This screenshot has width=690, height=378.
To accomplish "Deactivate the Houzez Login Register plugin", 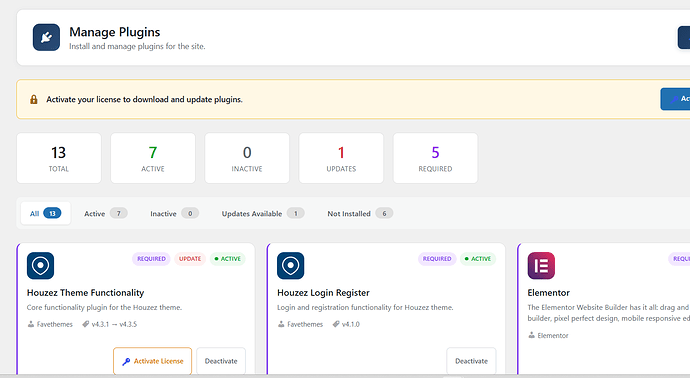I will click(471, 361).
